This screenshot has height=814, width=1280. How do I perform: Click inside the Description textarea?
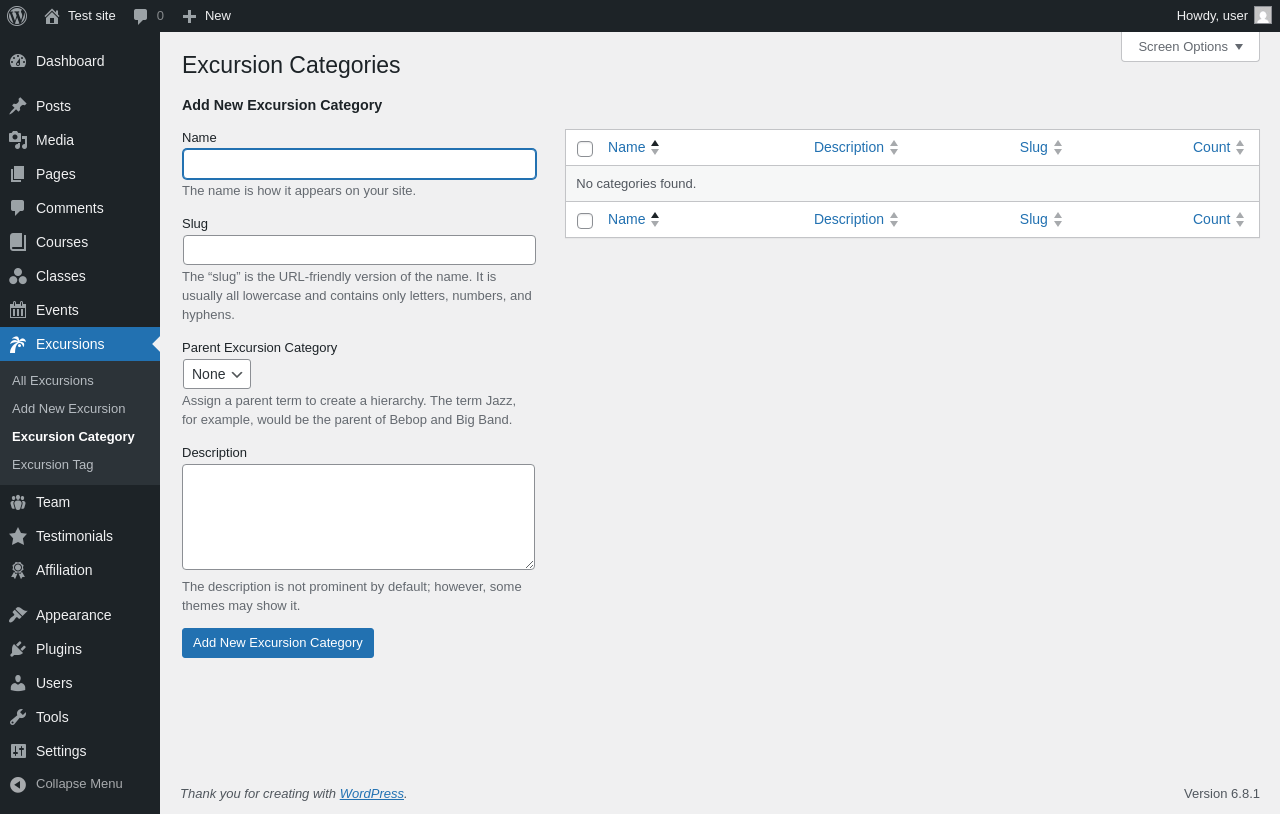click(x=358, y=517)
